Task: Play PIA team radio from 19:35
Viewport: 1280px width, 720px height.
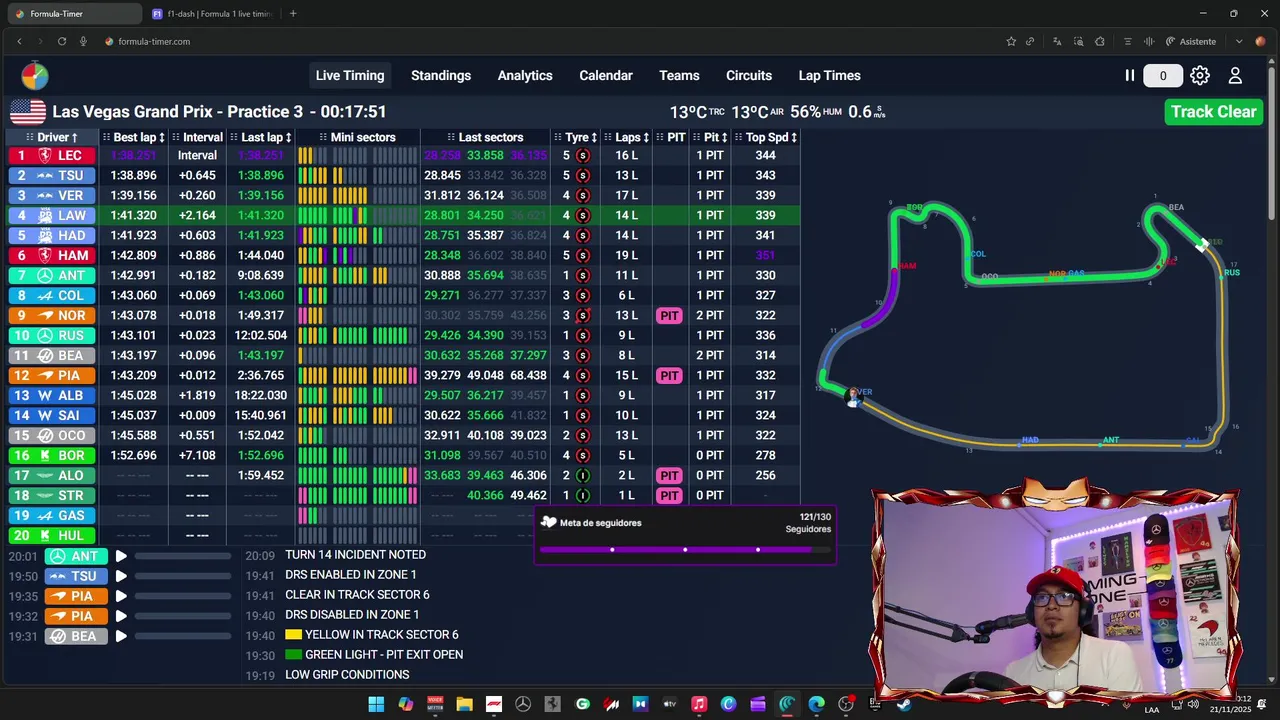Action: point(121,596)
